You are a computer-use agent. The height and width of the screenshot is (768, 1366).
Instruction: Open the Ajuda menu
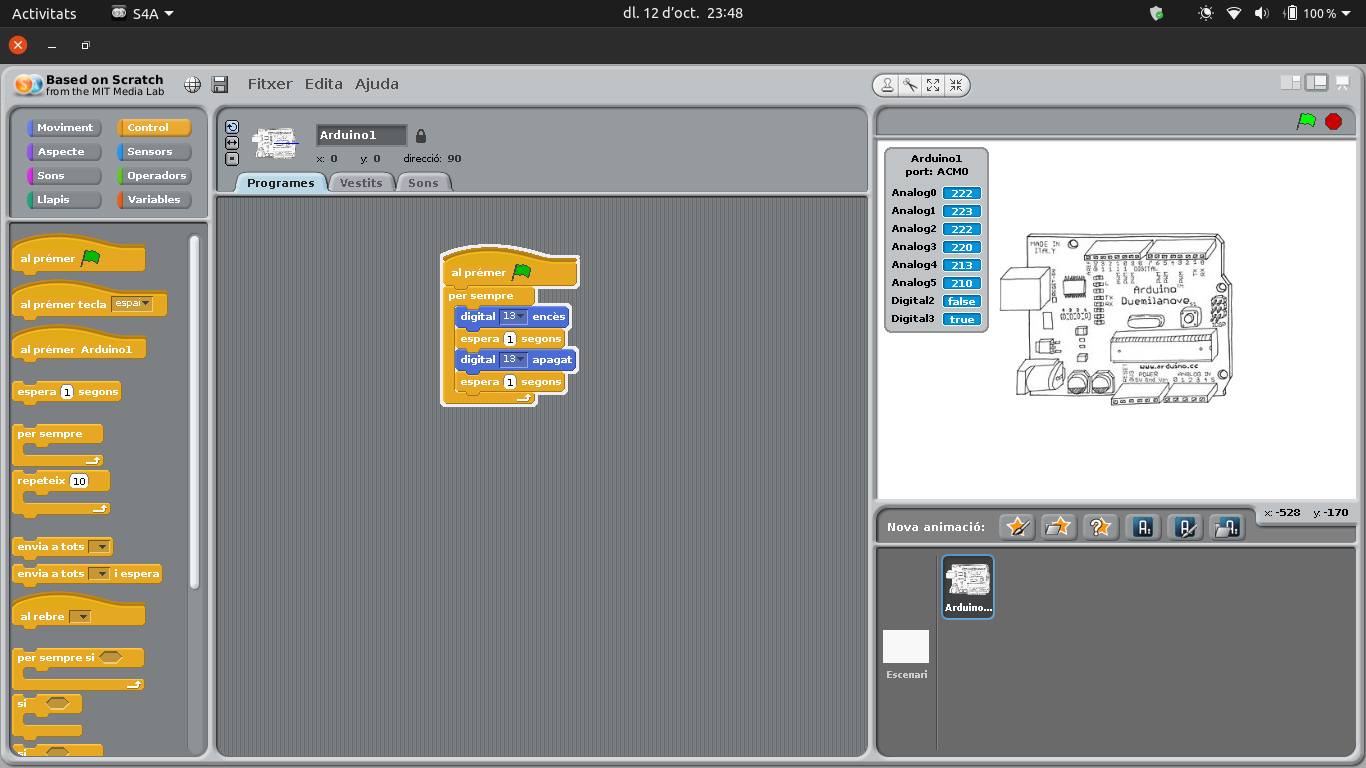click(377, 84)
